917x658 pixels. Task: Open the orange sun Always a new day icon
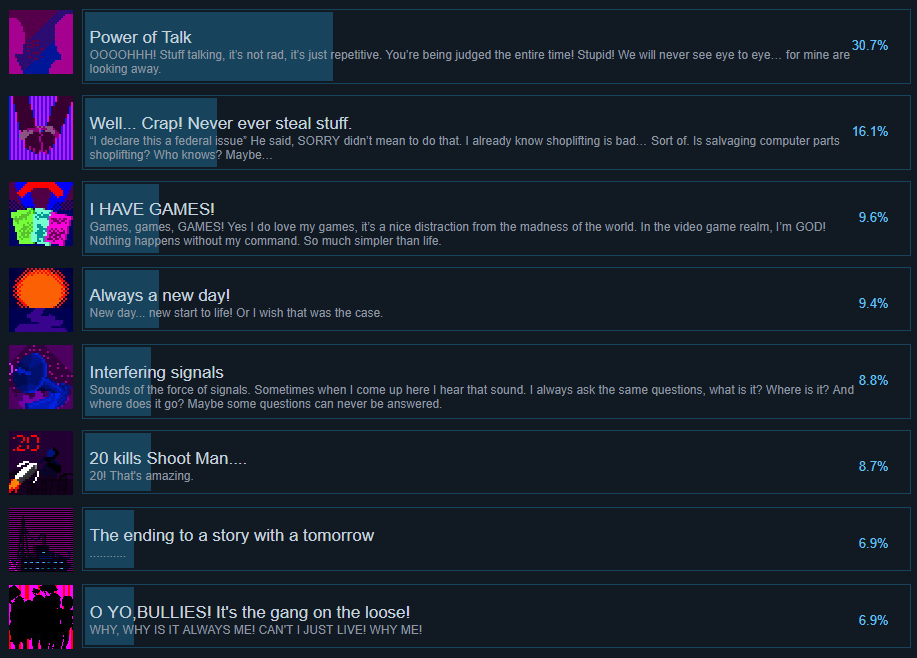pos(41,300)
